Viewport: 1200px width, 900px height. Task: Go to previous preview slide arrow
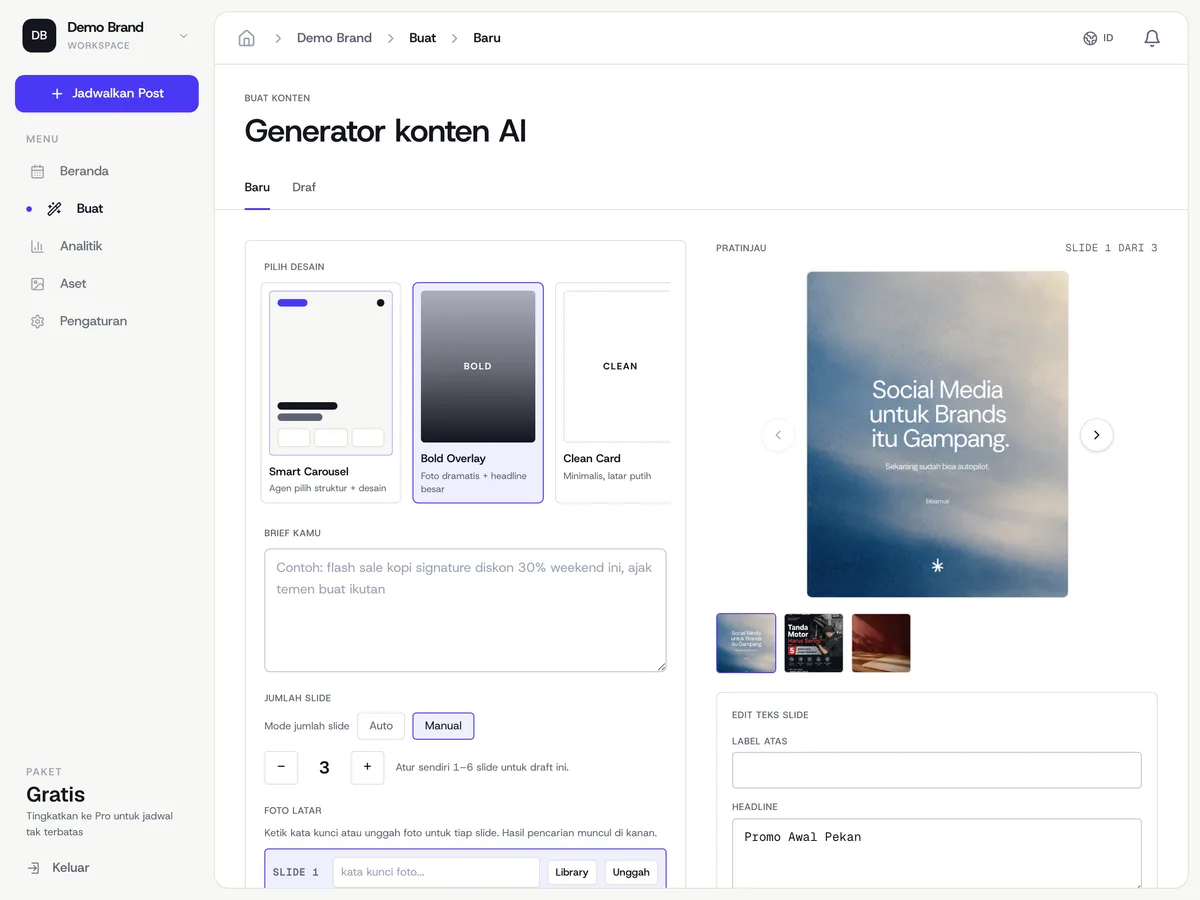click(x=778, y=435)
